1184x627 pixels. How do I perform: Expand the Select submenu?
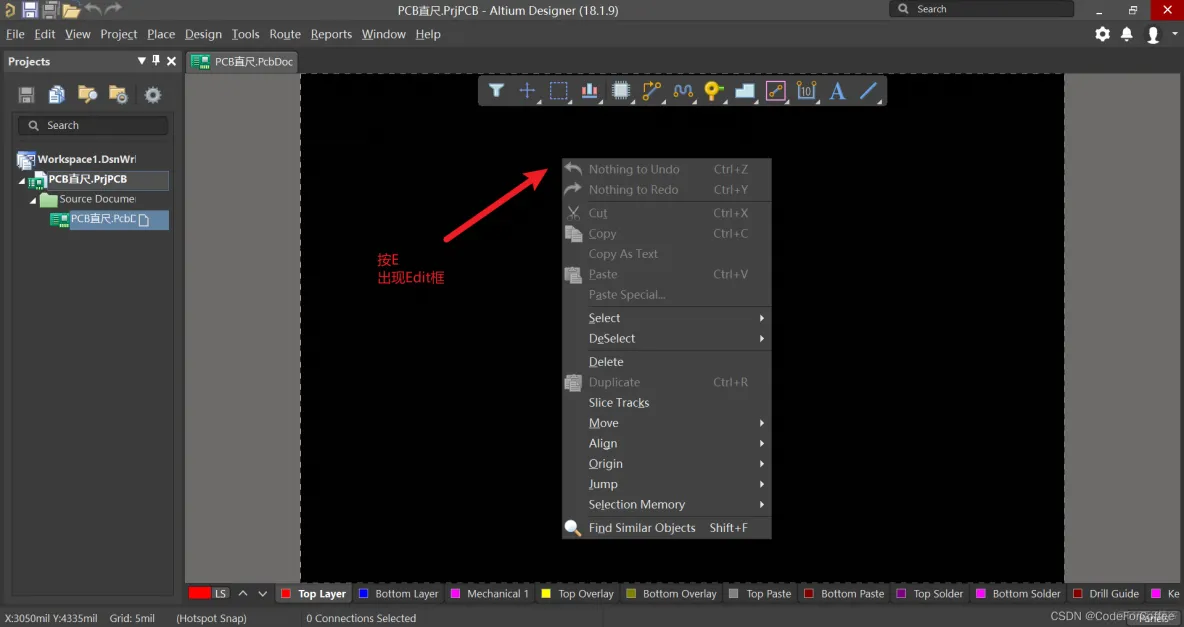667,318
